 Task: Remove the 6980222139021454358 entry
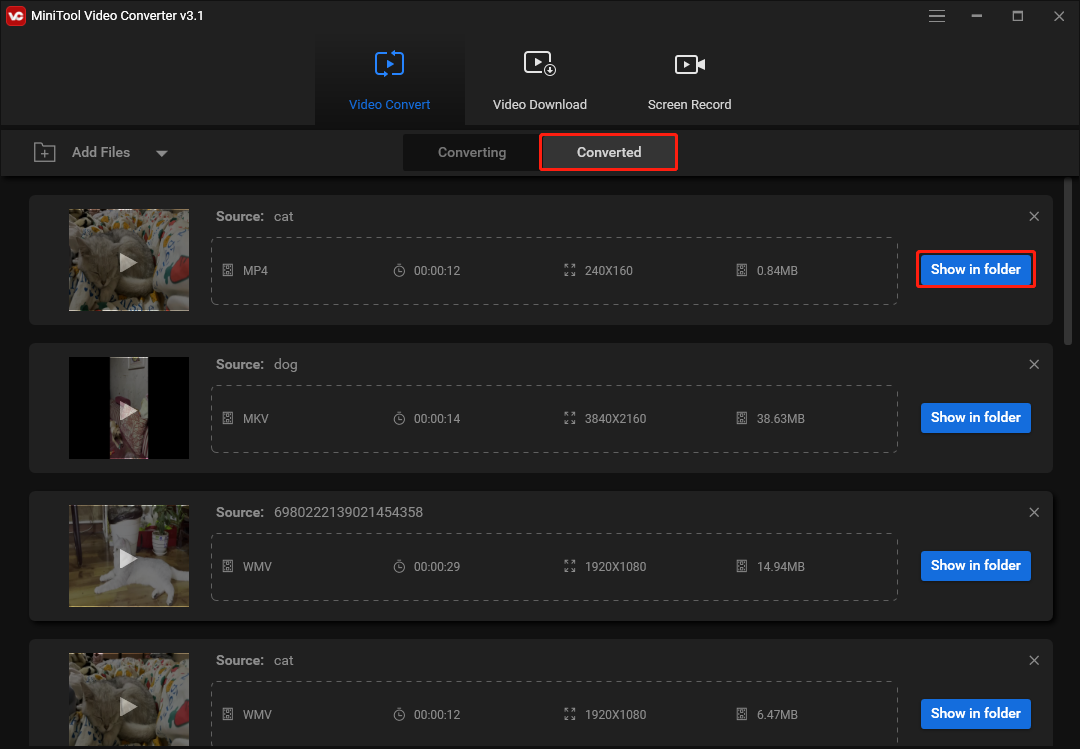point(1034,513)
